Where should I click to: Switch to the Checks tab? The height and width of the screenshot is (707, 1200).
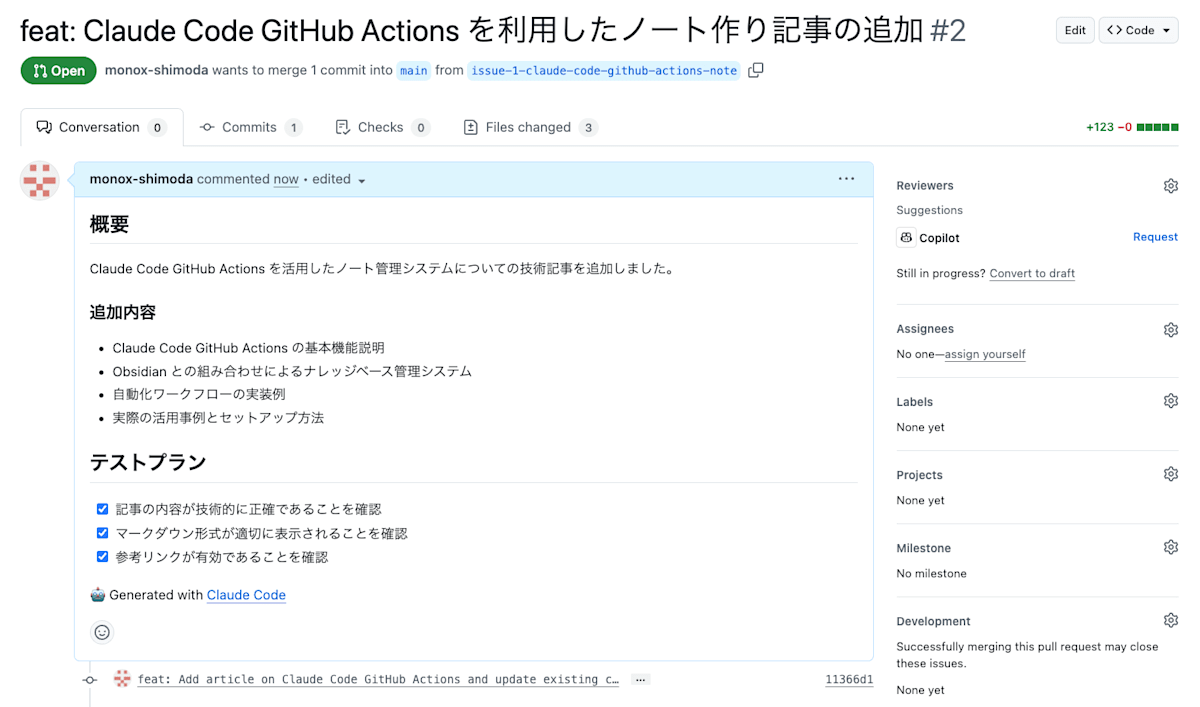click(x=383, y=127)
